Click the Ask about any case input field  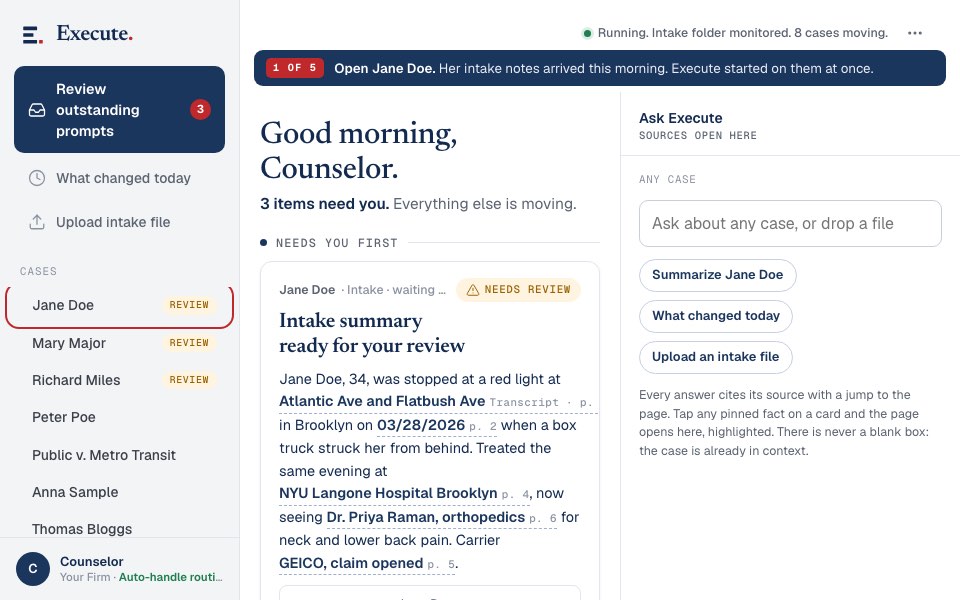pyautogui.click(x=790, y=223)
